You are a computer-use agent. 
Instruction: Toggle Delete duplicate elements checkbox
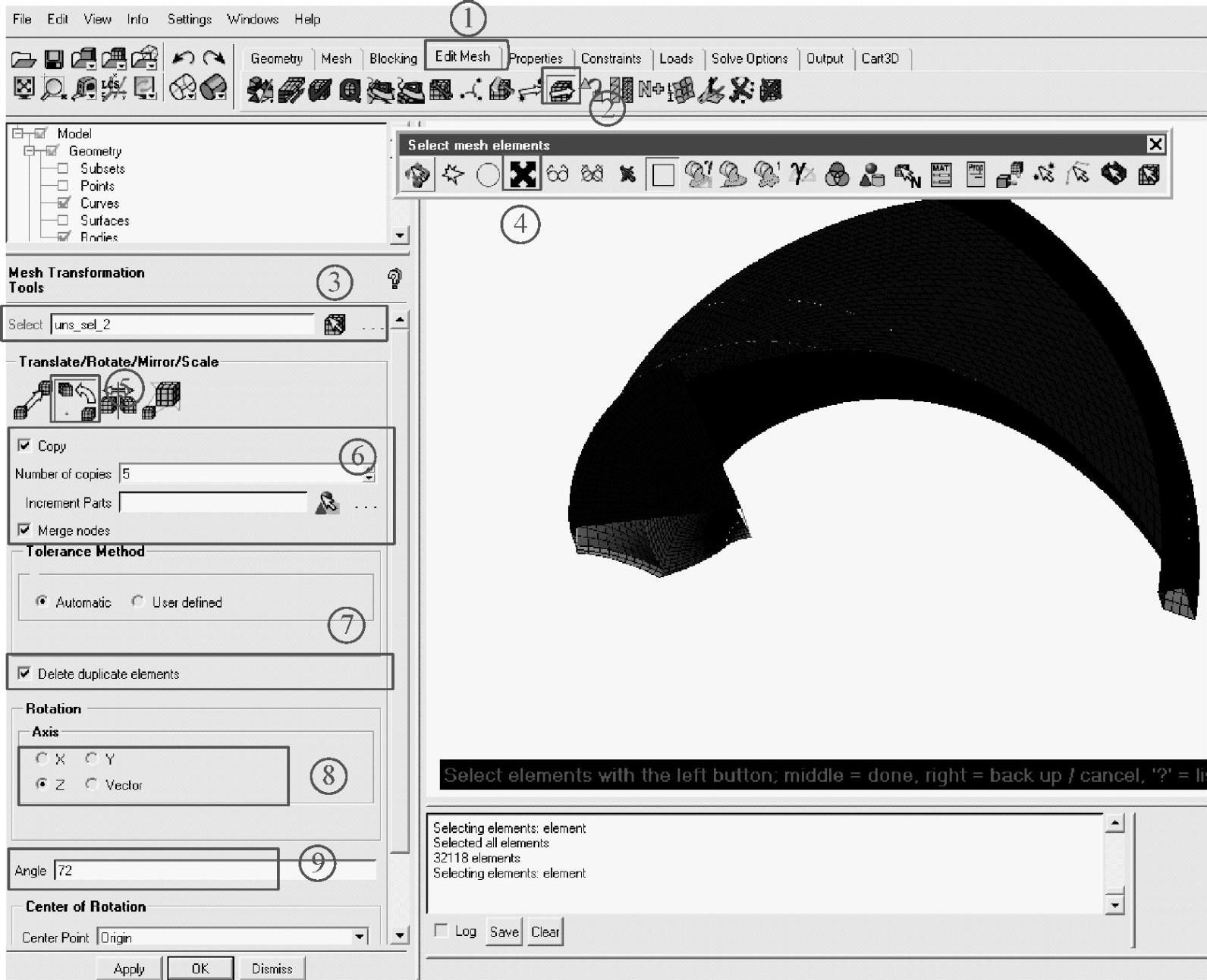click(x=24, y=674)
